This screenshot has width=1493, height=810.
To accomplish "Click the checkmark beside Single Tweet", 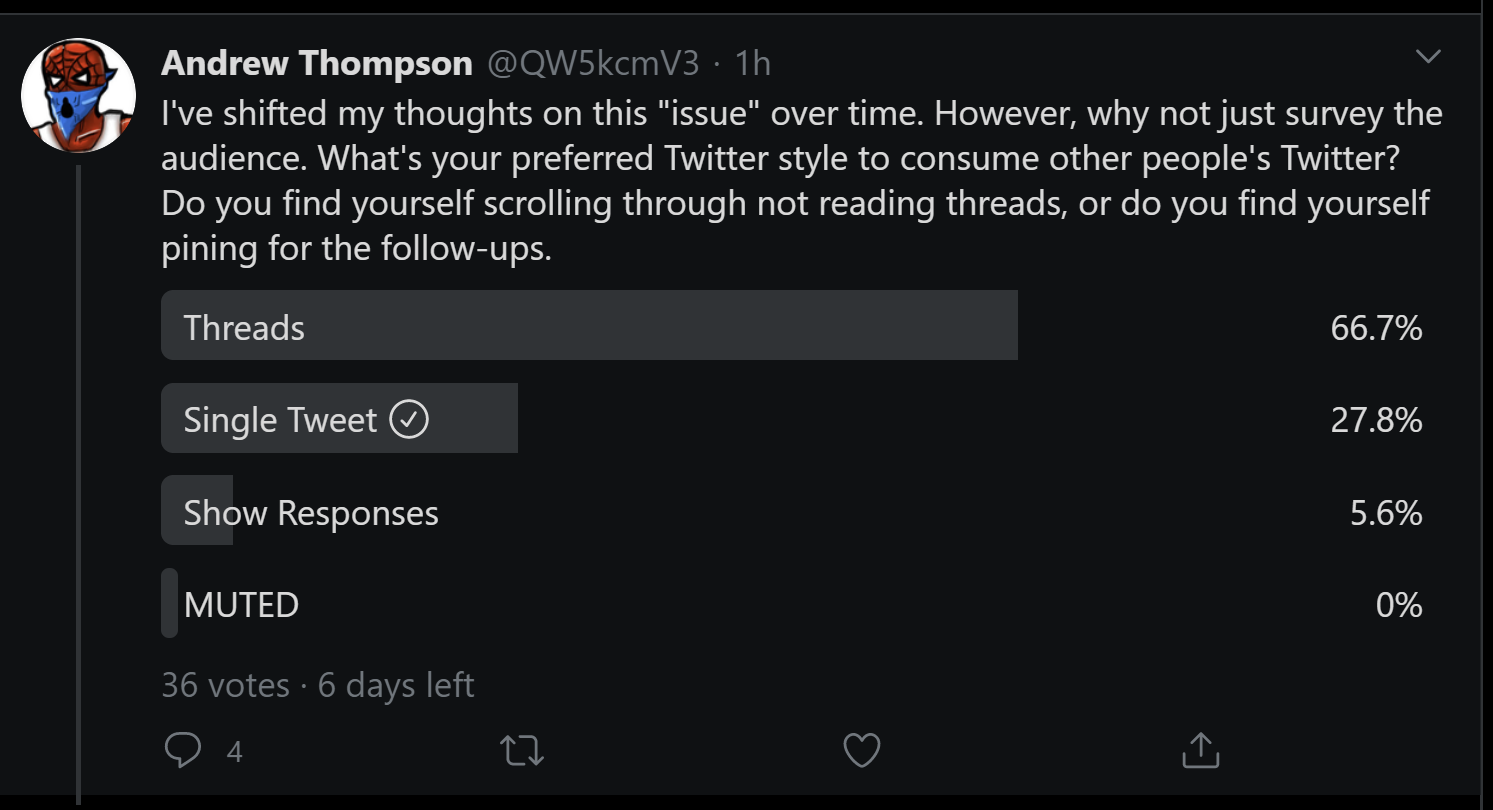I will pyautogui.click(x=408, y=420).
